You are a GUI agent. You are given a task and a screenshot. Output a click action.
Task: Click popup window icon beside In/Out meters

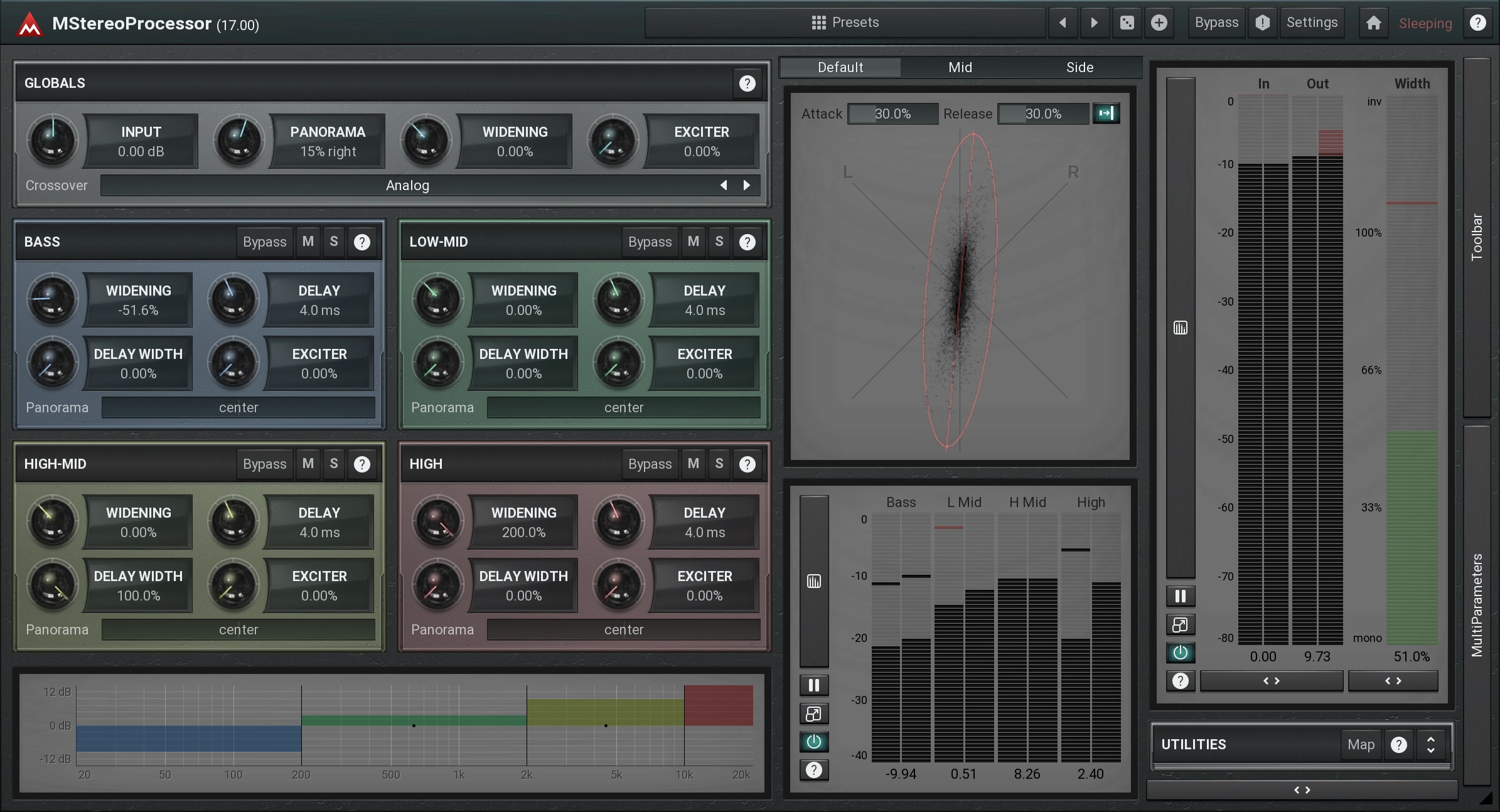pos(1180,625)
